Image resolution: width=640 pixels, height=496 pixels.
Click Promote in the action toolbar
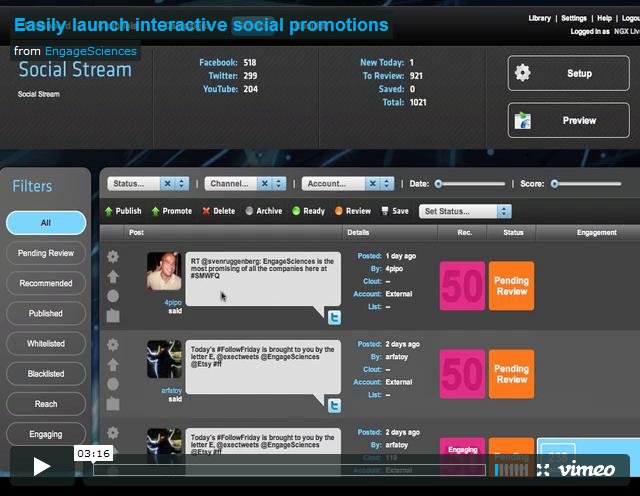(171, 211)
